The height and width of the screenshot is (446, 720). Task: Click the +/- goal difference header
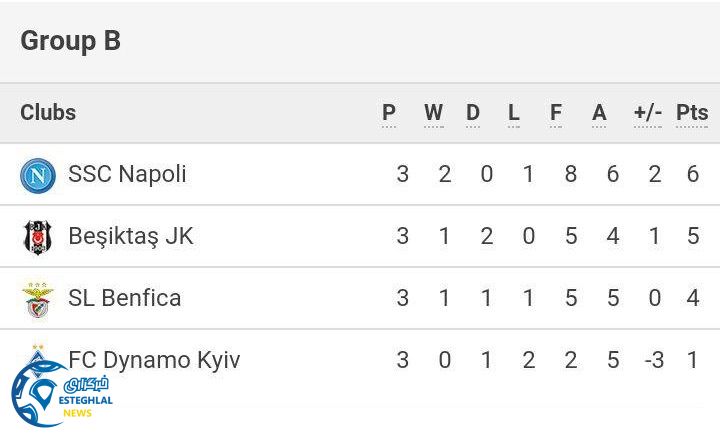pos(648,113)
